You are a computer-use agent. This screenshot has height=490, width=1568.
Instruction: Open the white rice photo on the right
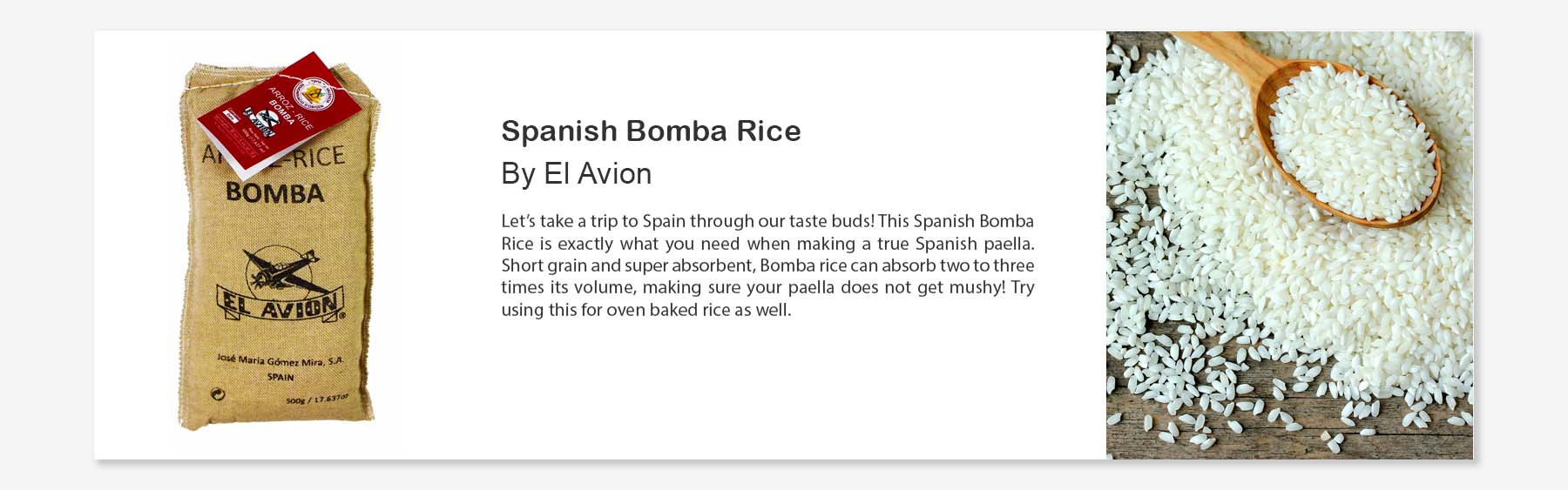coord(1289,245)
